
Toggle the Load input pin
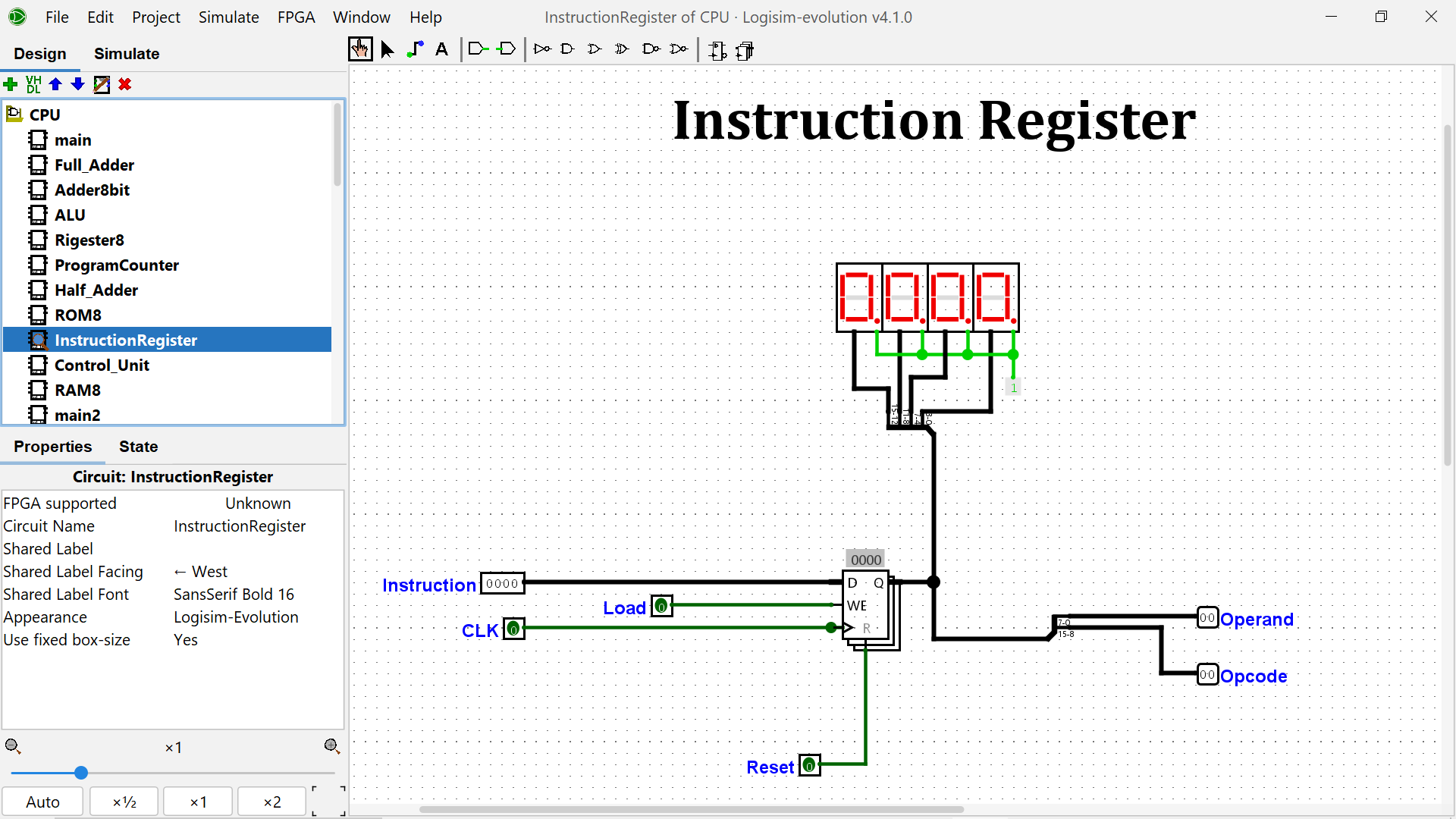(662, 607)
